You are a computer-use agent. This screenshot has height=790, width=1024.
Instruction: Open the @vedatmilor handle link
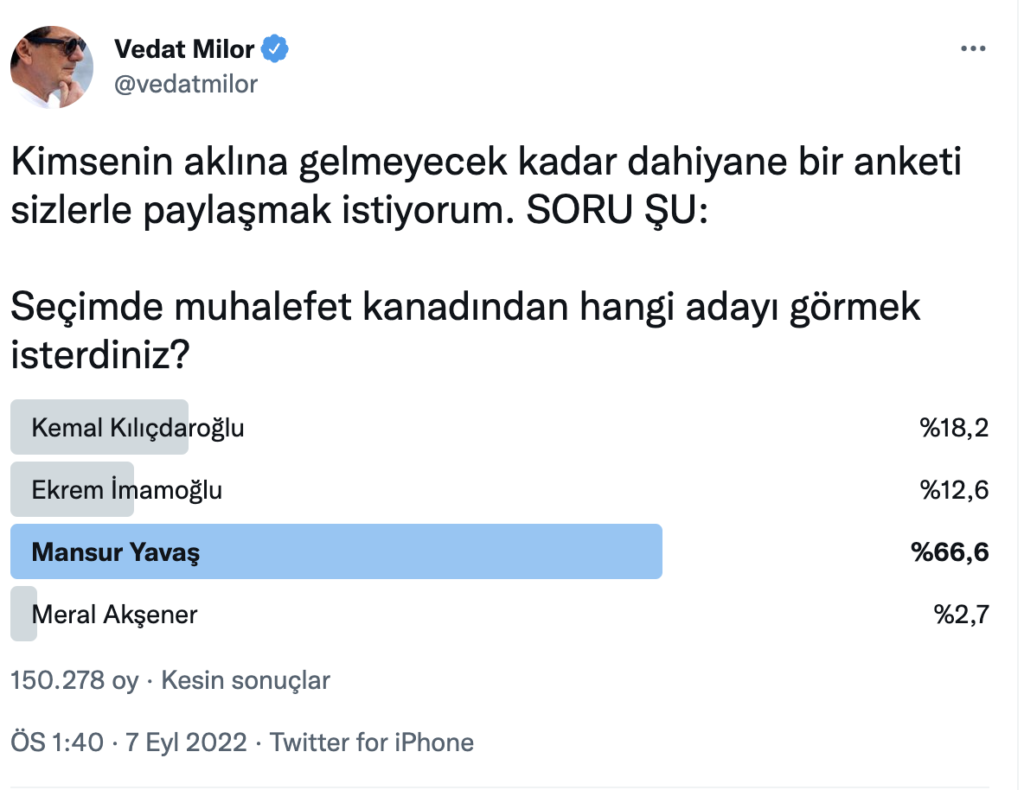coord(186,84)
